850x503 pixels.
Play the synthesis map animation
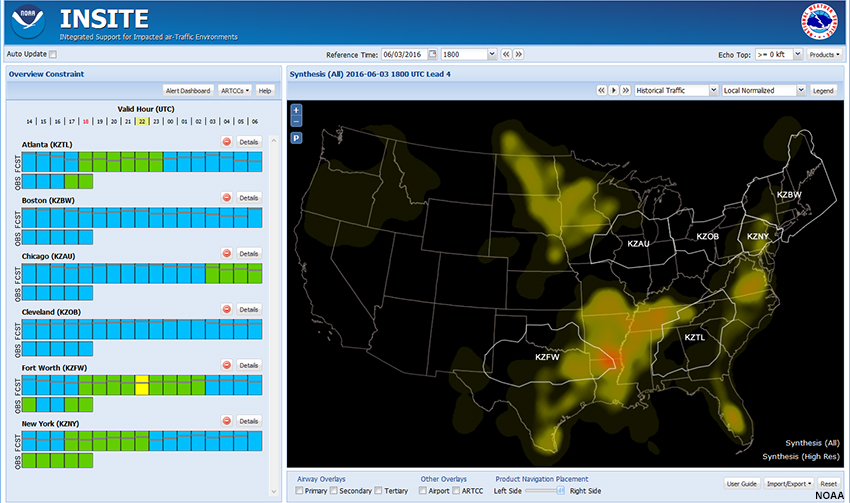[614, 91]
